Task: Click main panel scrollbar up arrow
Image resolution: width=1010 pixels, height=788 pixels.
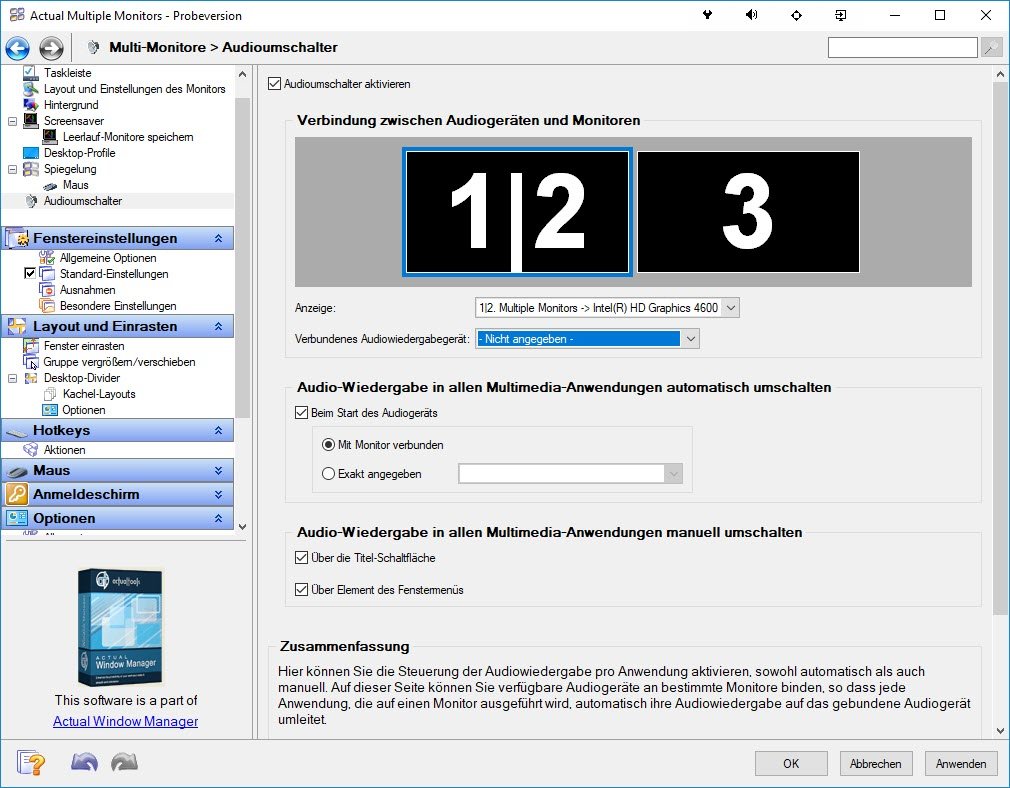Action: (1000, 73)
